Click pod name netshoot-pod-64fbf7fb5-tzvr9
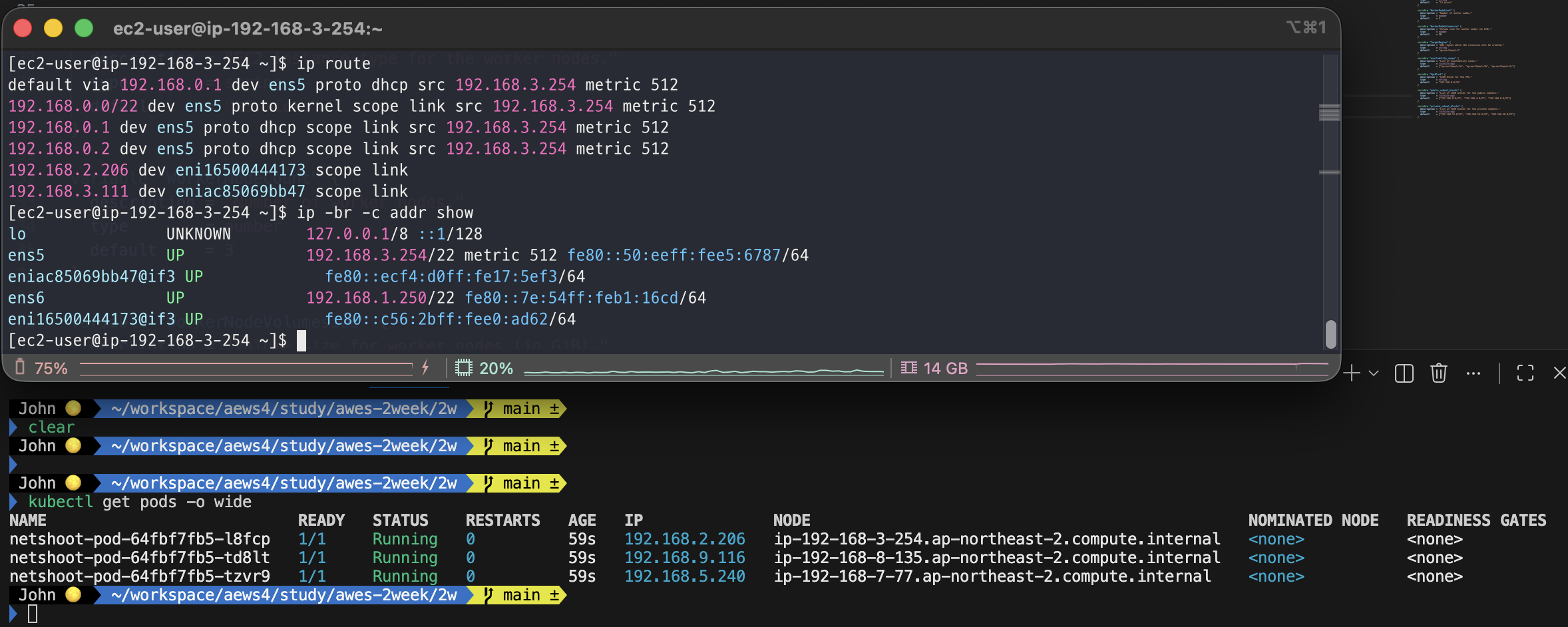 [x=140, y=576]
